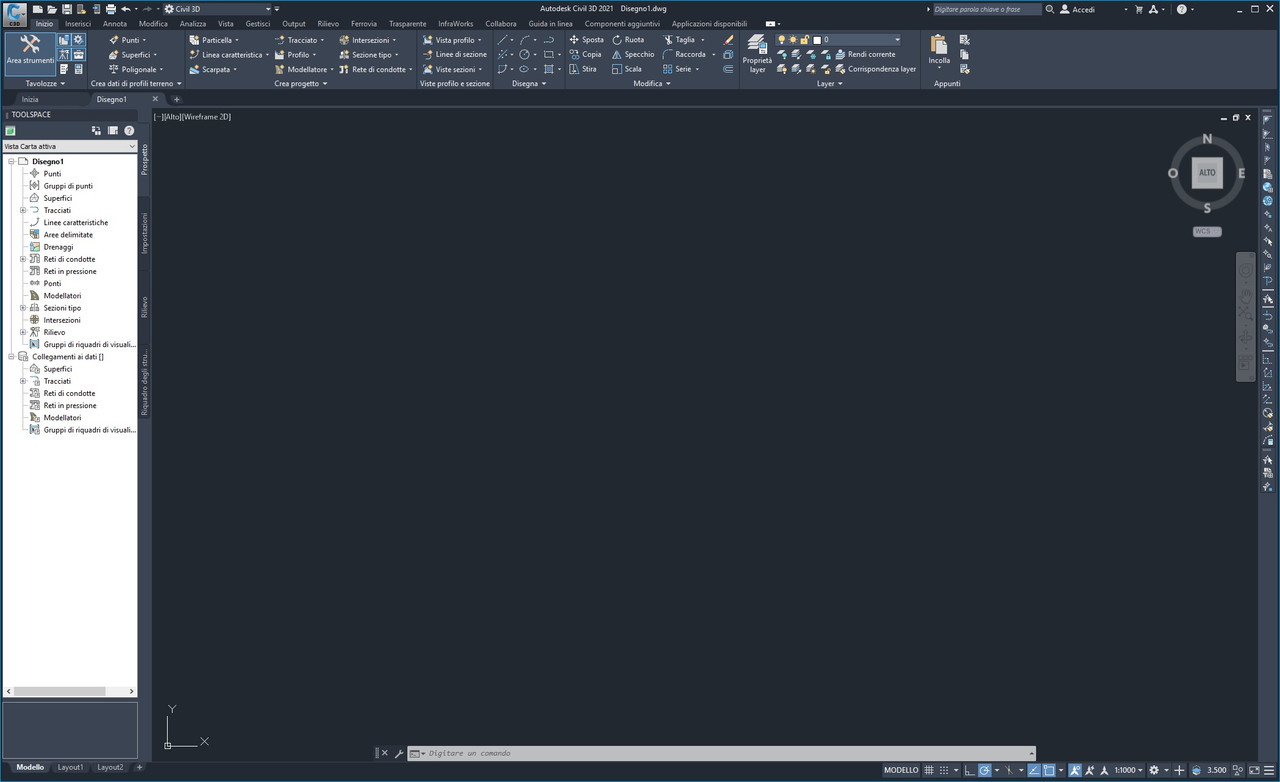1280x782 pixels.
Task: Toggle polar tracking in status bar
Action: (985, 770)
